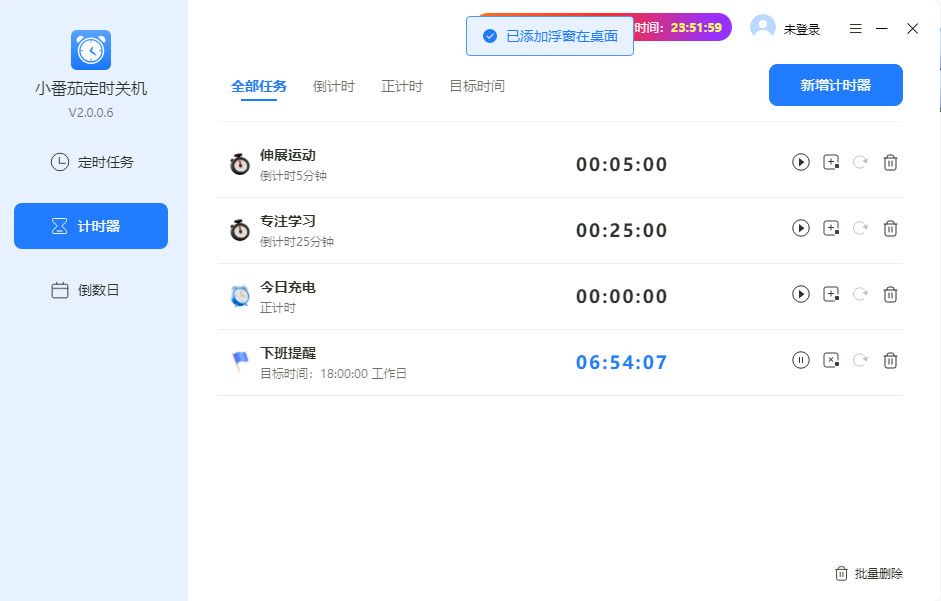Click 批量删除 to batch delete
The height and width of the screenshot is (601, 941).
click(x=869, y=573)
